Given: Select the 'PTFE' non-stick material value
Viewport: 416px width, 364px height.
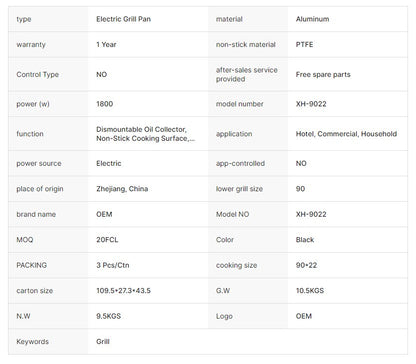Looking at the screenshot, I should 304,44.
